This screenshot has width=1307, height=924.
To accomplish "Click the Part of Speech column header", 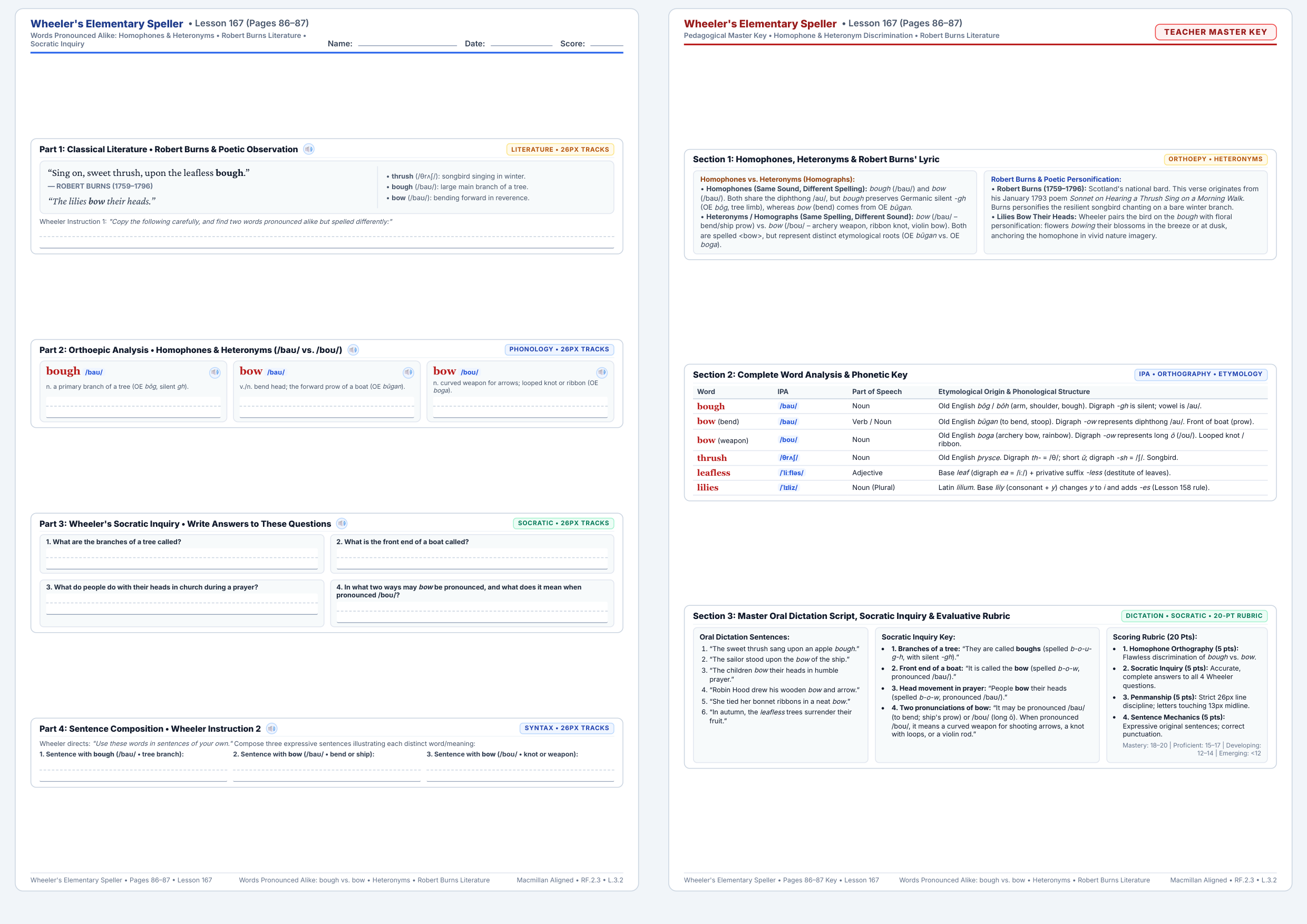I will point(876,391).
